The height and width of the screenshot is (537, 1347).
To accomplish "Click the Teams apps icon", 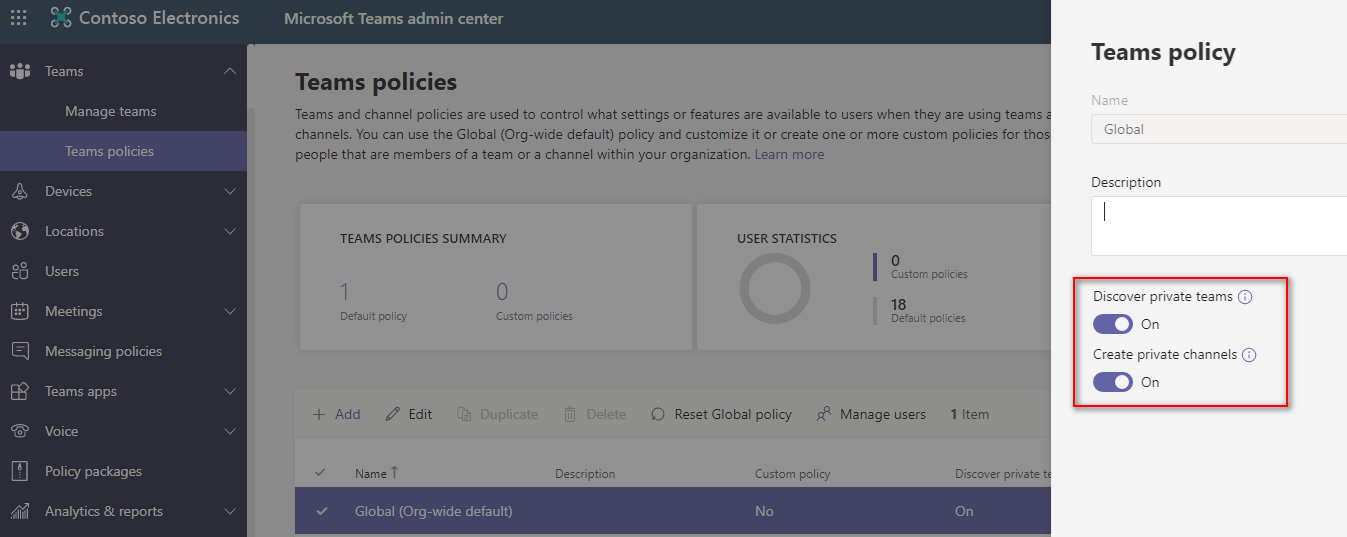I will [x=20, y=391].
